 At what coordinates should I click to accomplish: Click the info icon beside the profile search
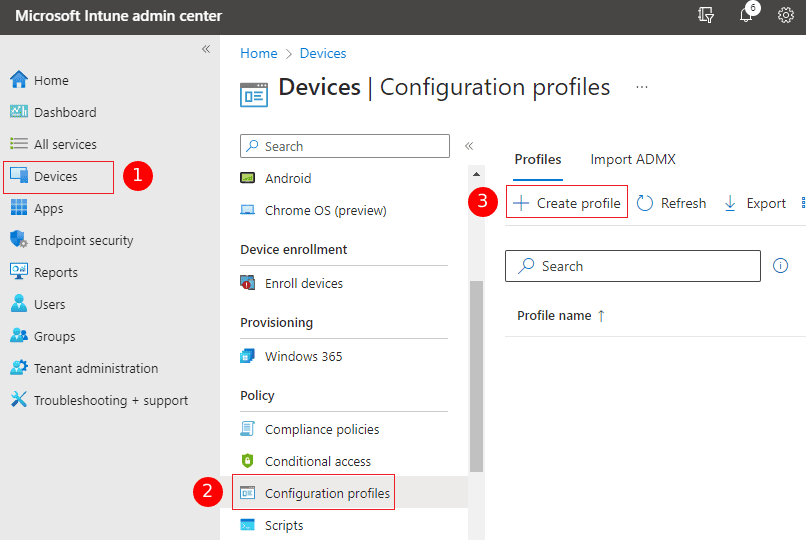781,266
